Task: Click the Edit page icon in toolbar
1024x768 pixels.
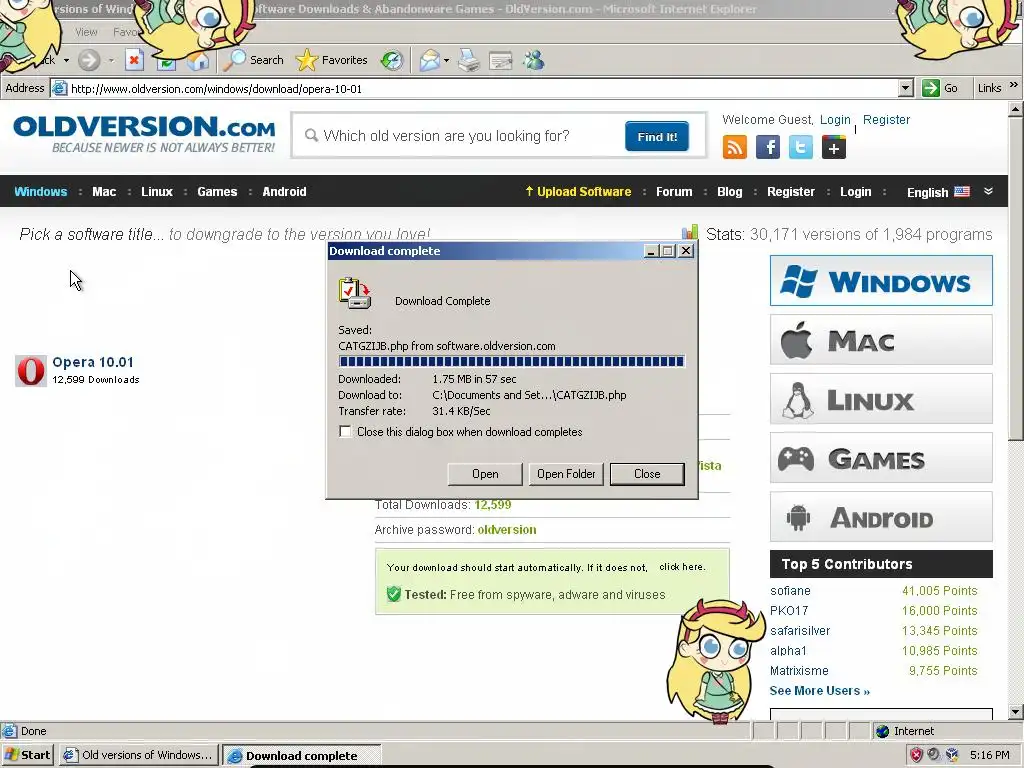Action: point(501,61)
